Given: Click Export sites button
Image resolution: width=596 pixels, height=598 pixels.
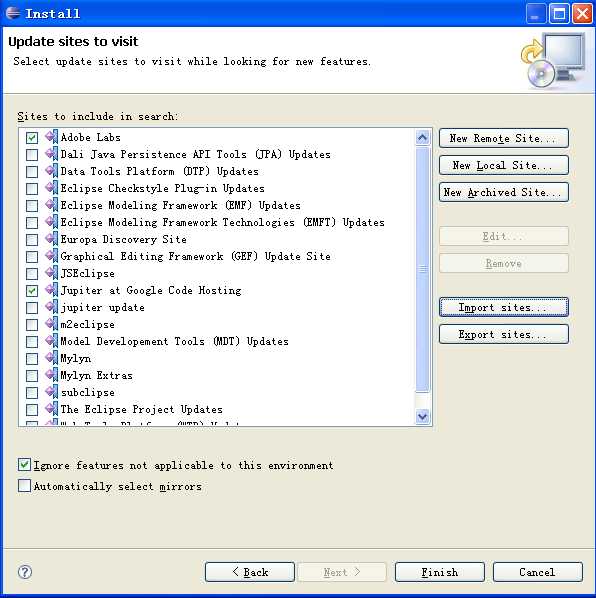Looking at the screenshot, I should tap(504, 334).
